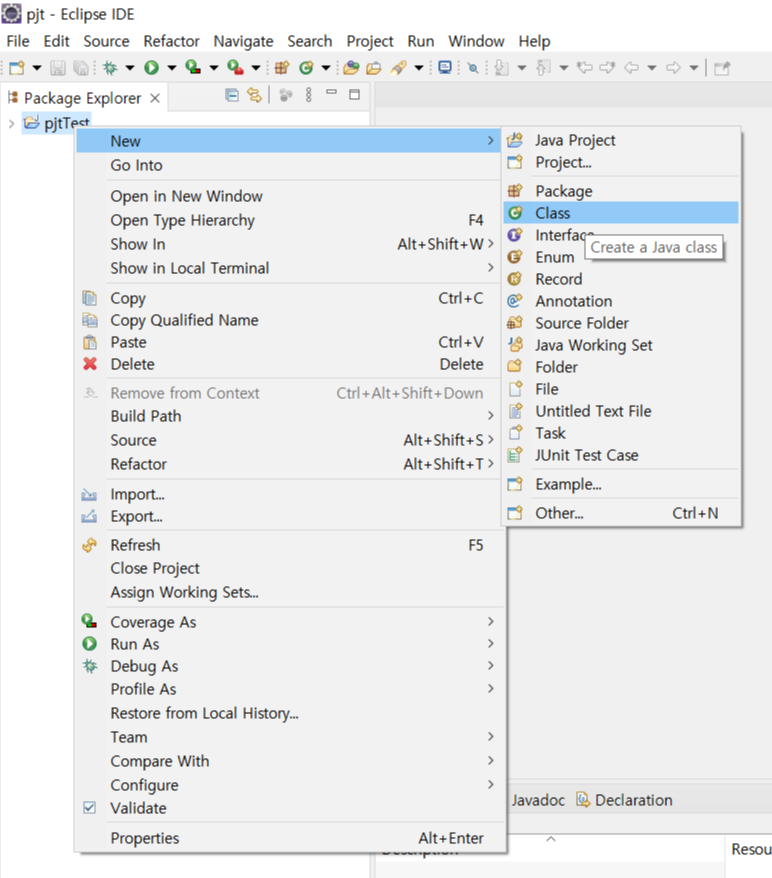Open the Window menu

click(476, 41)
